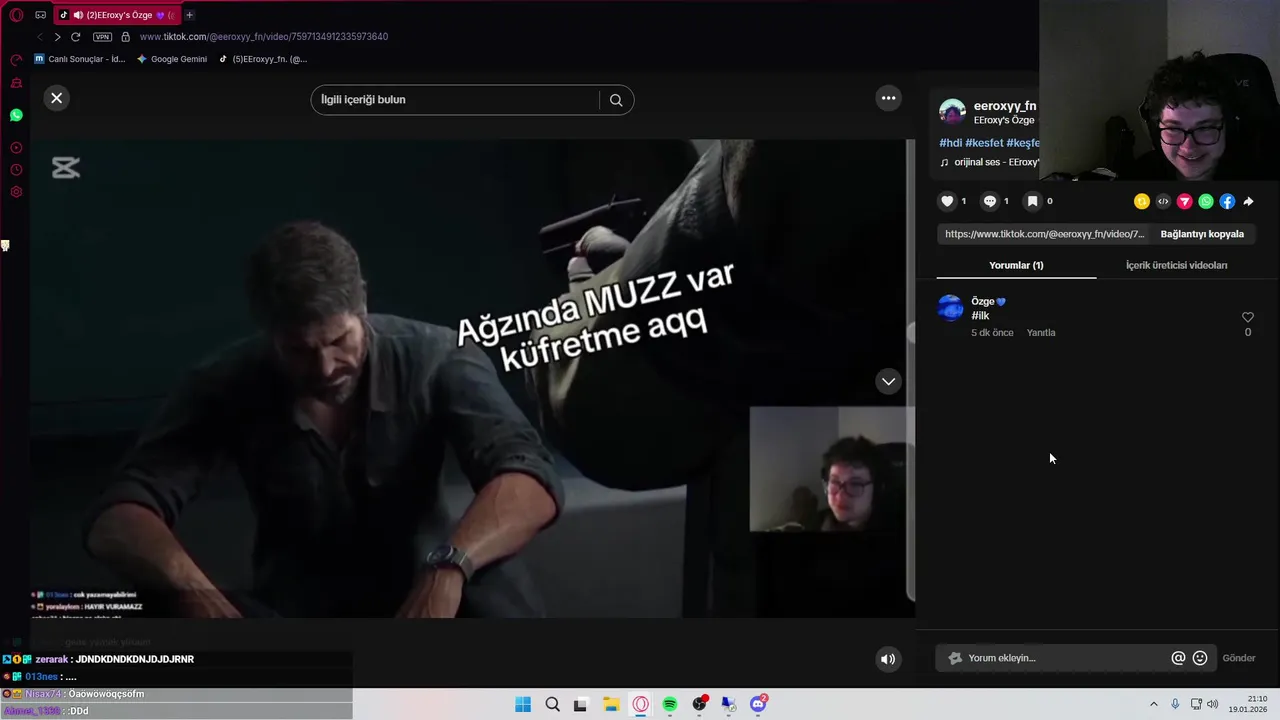Viewport: 1280px width, 720px height.
Task: Send to friends via red arrow icon
Action: click(x=1184, y=201)
